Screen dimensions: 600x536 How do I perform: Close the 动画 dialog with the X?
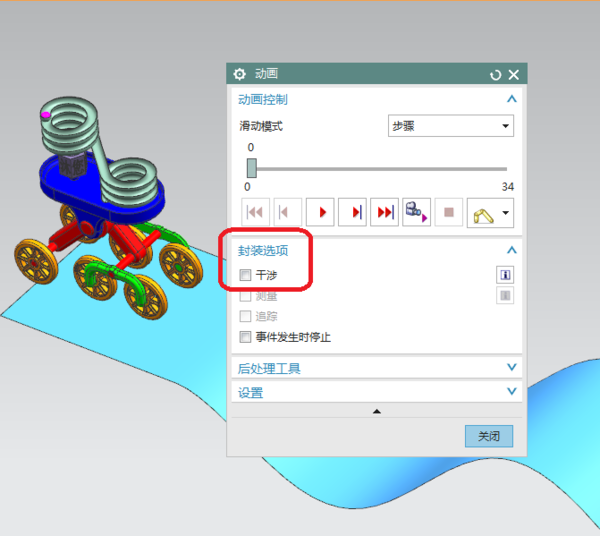(514, 75)
